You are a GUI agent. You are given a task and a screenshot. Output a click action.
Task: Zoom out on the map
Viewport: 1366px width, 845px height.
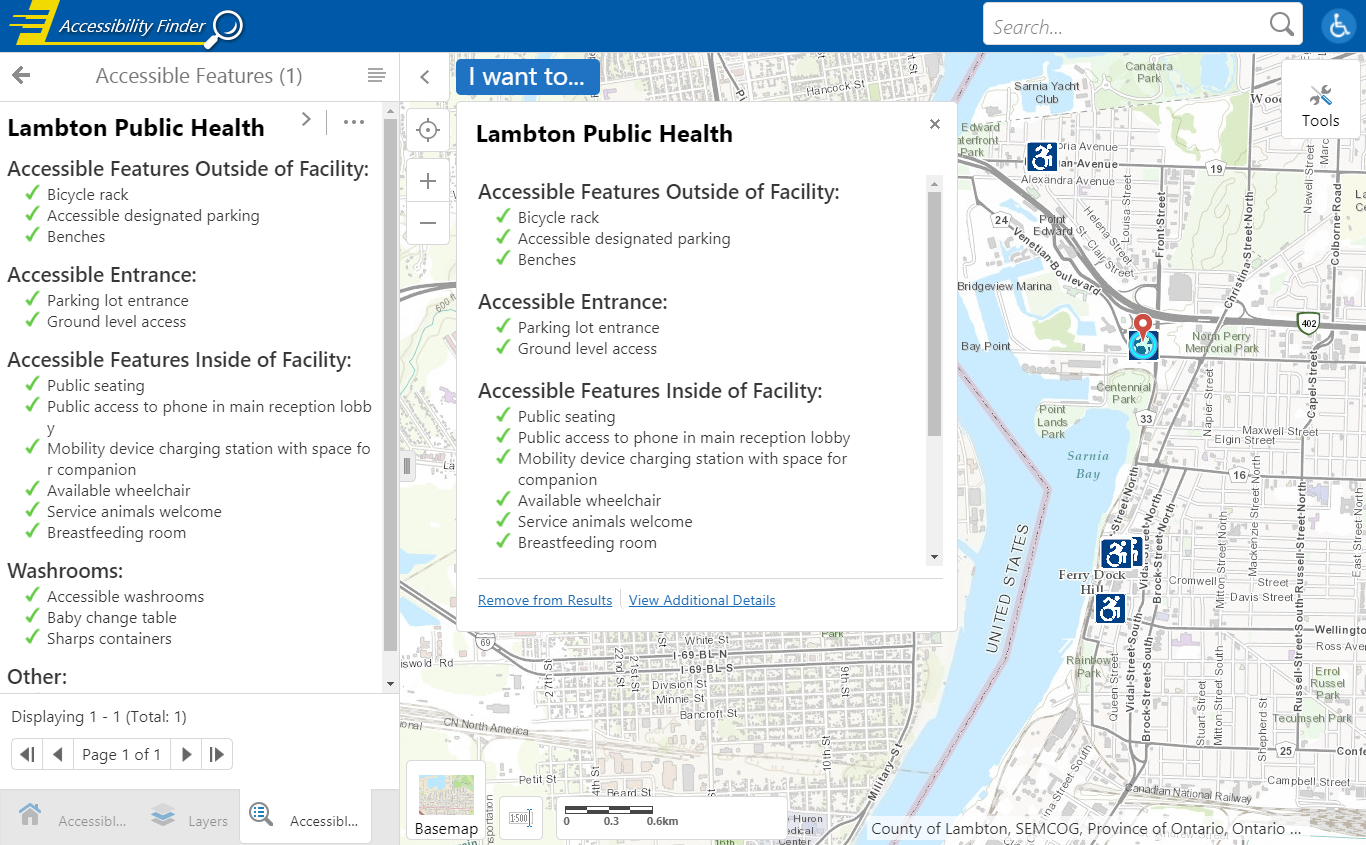(x=428, y=223)
